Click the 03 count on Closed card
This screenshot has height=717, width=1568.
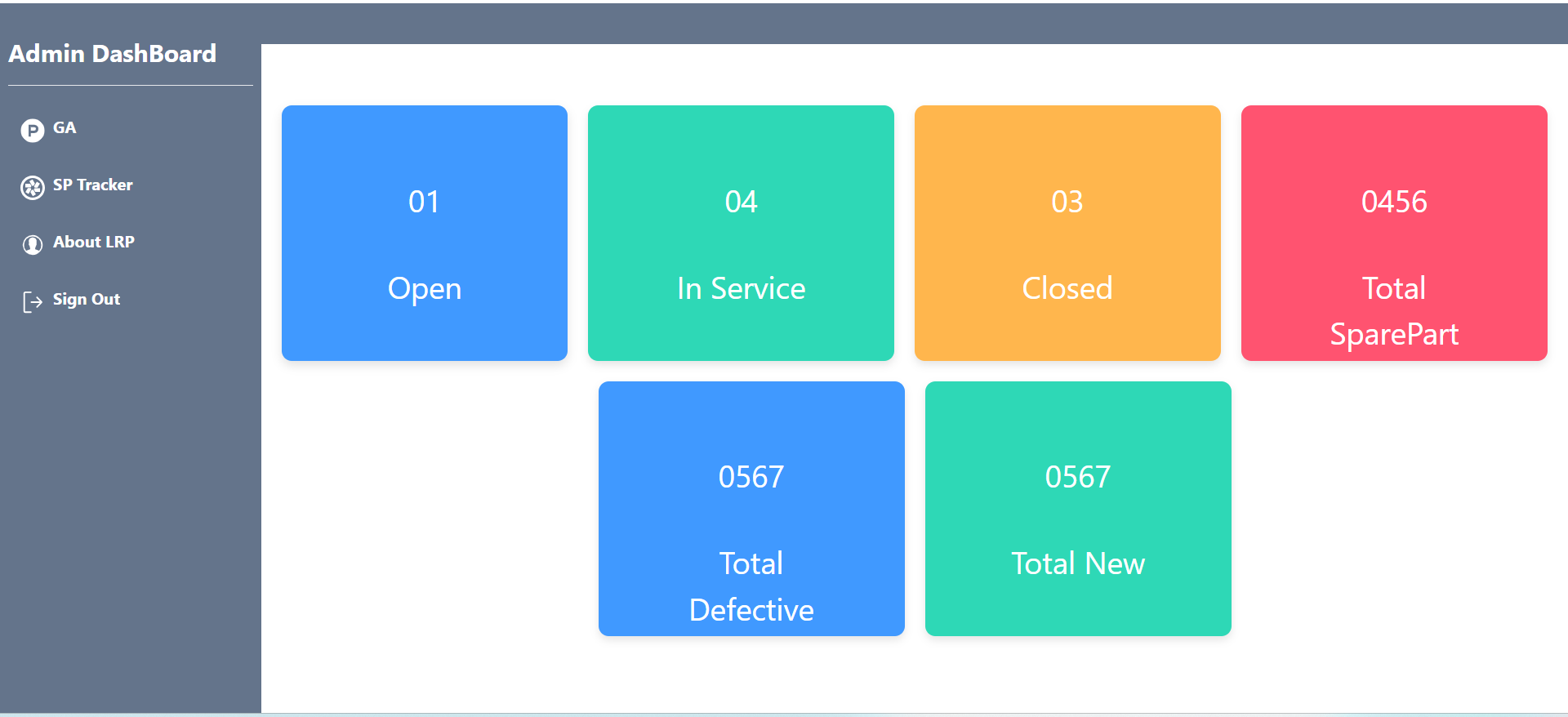[x=1067, y=202]
